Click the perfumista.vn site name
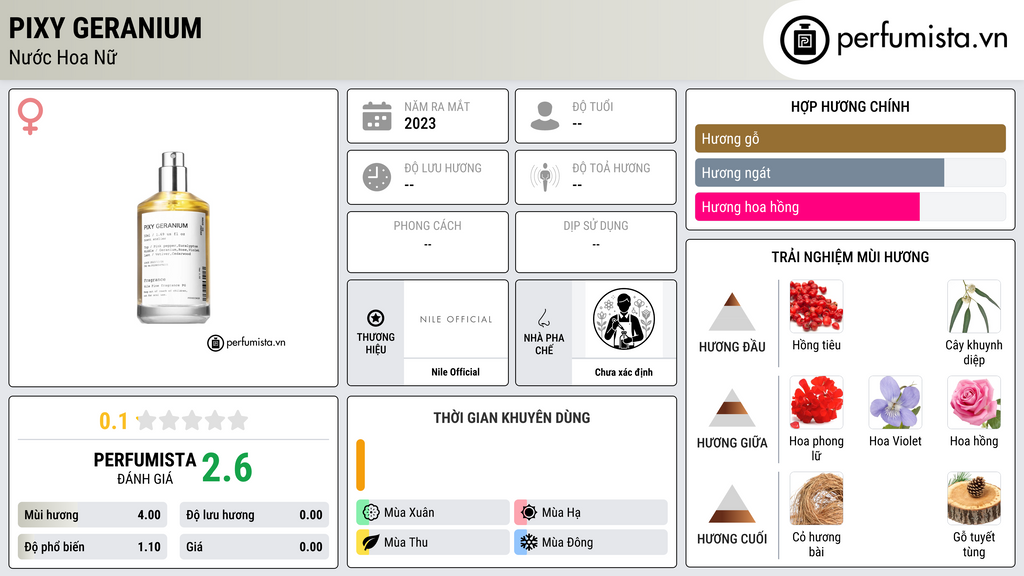The width and height of the screenshot is (1024, 576). [922, 38]
